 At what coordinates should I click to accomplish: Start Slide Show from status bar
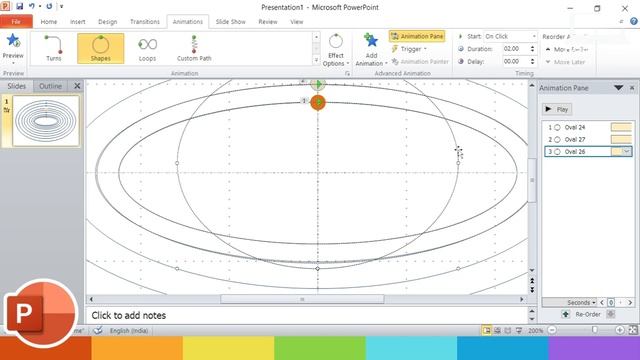(x=519, y=330)
